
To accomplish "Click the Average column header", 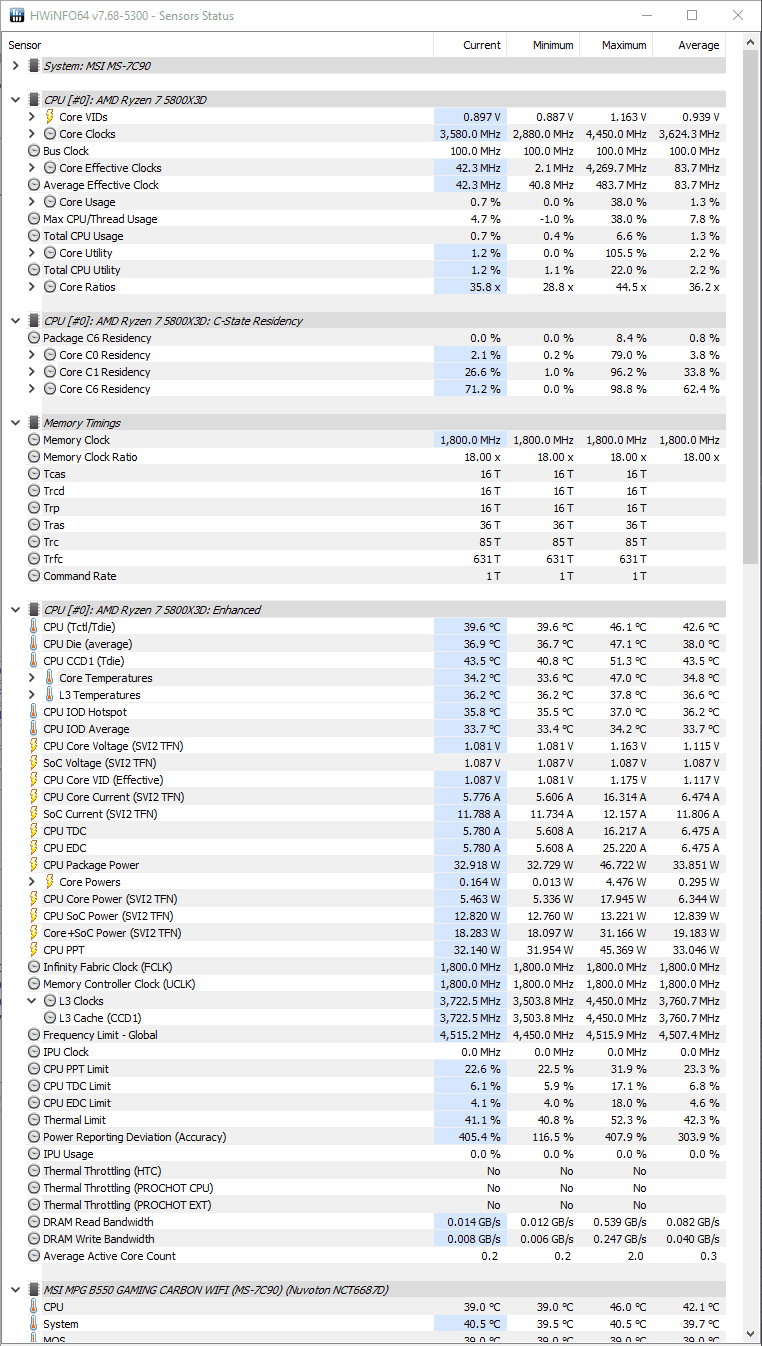I will (x=689, y=45).
